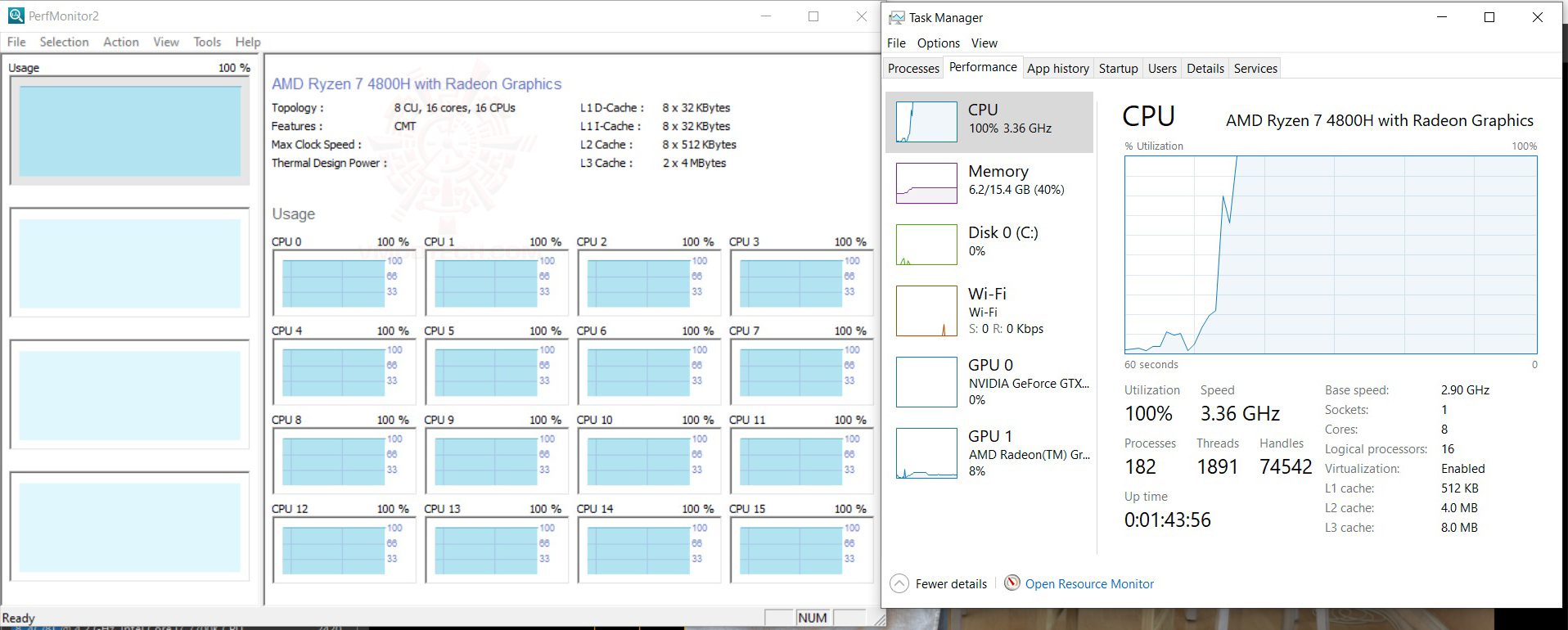
Task: Select the Memory usage graph icon
Action: (x=926, y=183)
